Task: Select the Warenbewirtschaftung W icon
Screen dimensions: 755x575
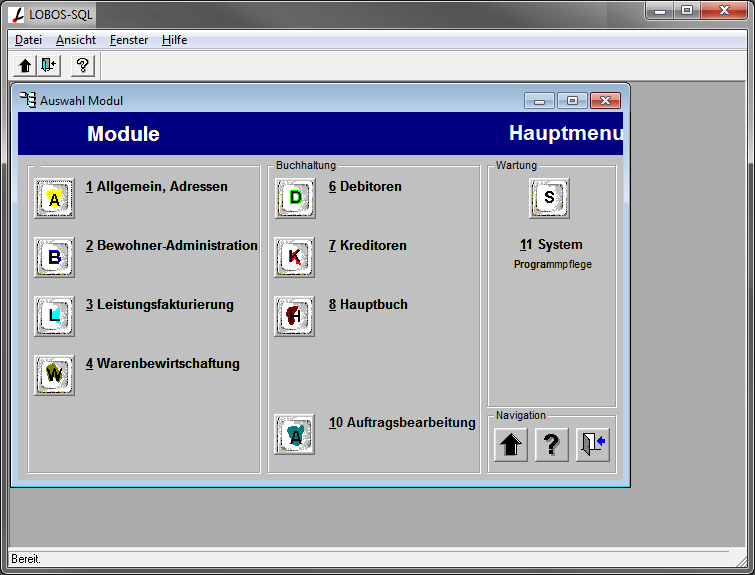Action: pos(54,375)
